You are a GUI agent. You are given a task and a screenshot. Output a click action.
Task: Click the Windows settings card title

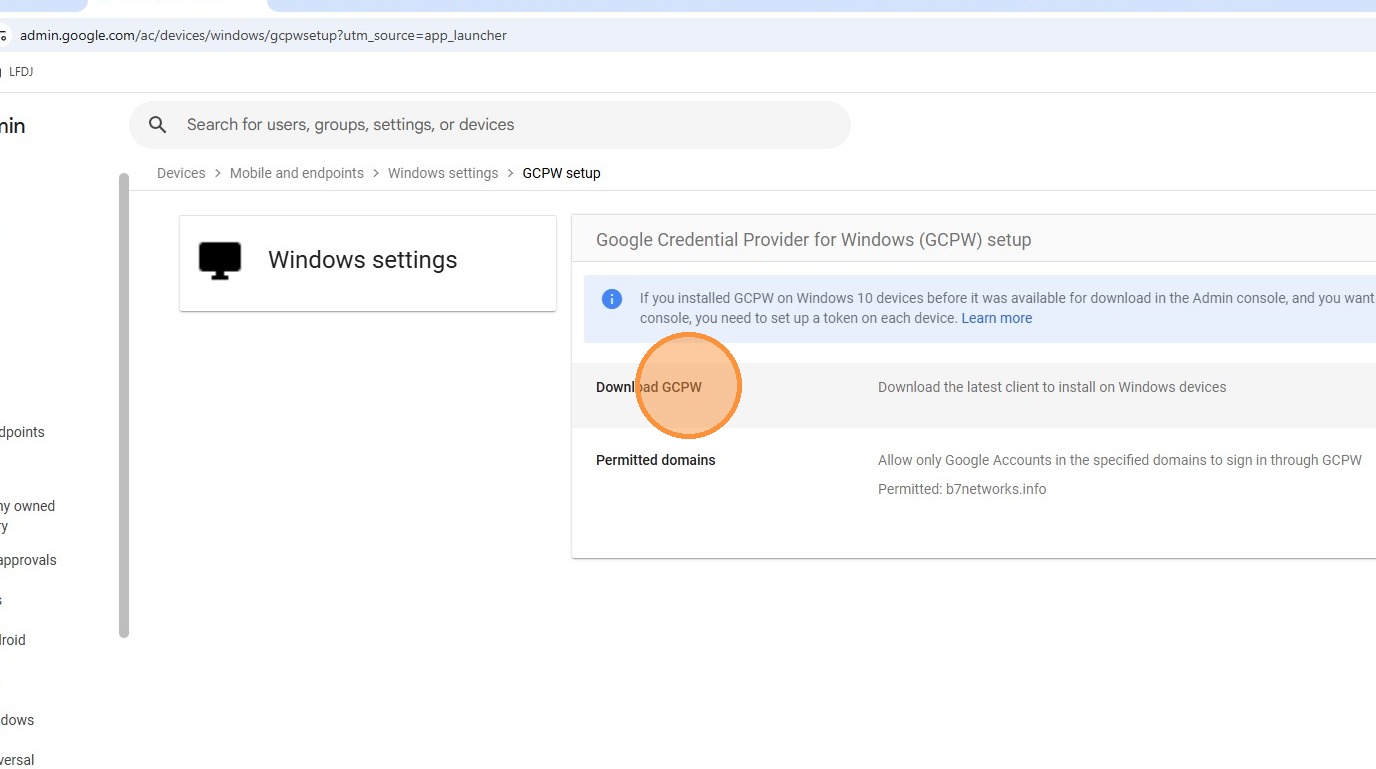click(x=363, y=260)
